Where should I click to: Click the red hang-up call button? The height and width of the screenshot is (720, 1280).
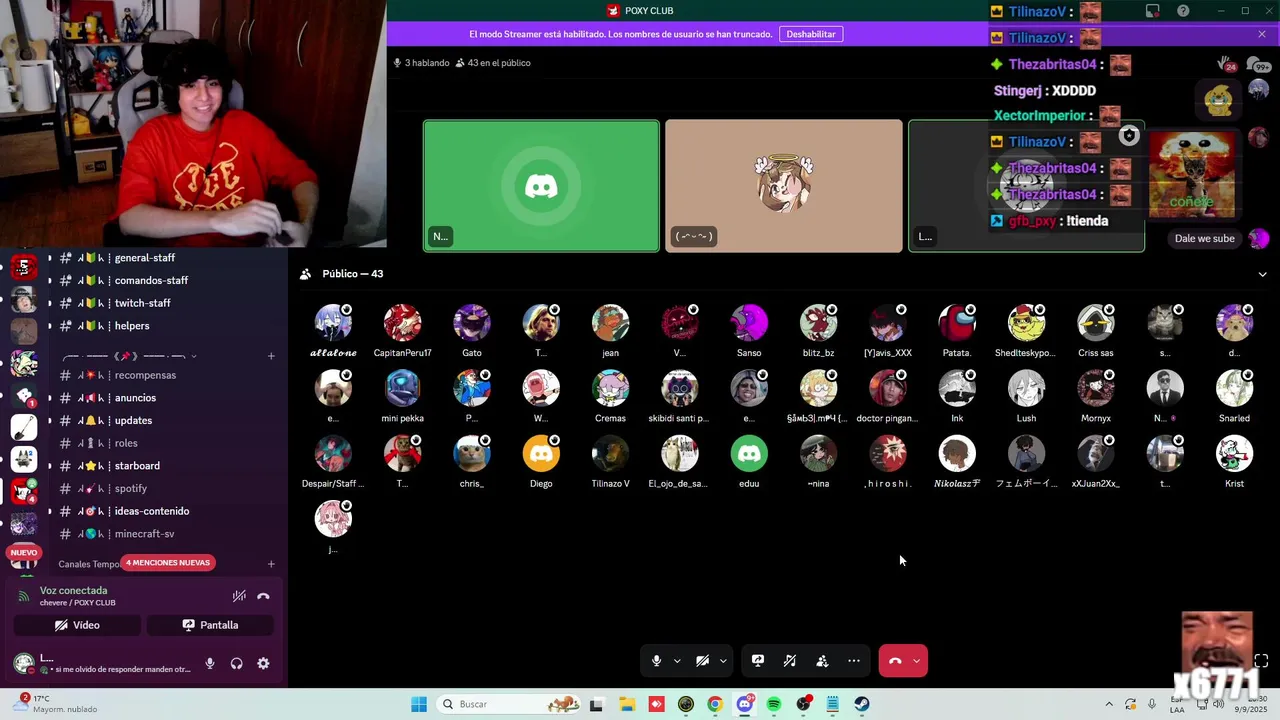pyautogui.click(x=895, y=661)
